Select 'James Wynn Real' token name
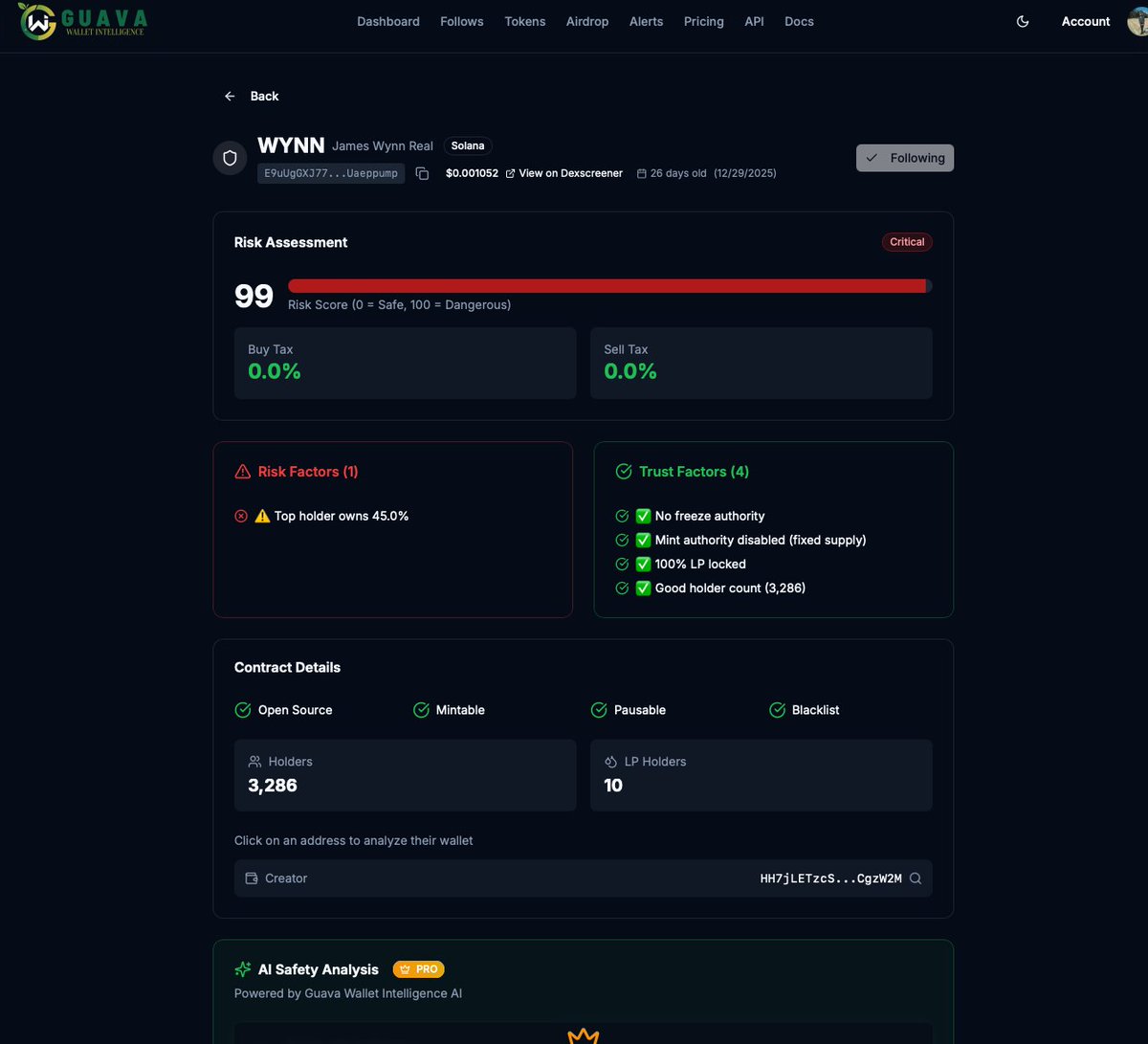 click(x=383, y=146)
